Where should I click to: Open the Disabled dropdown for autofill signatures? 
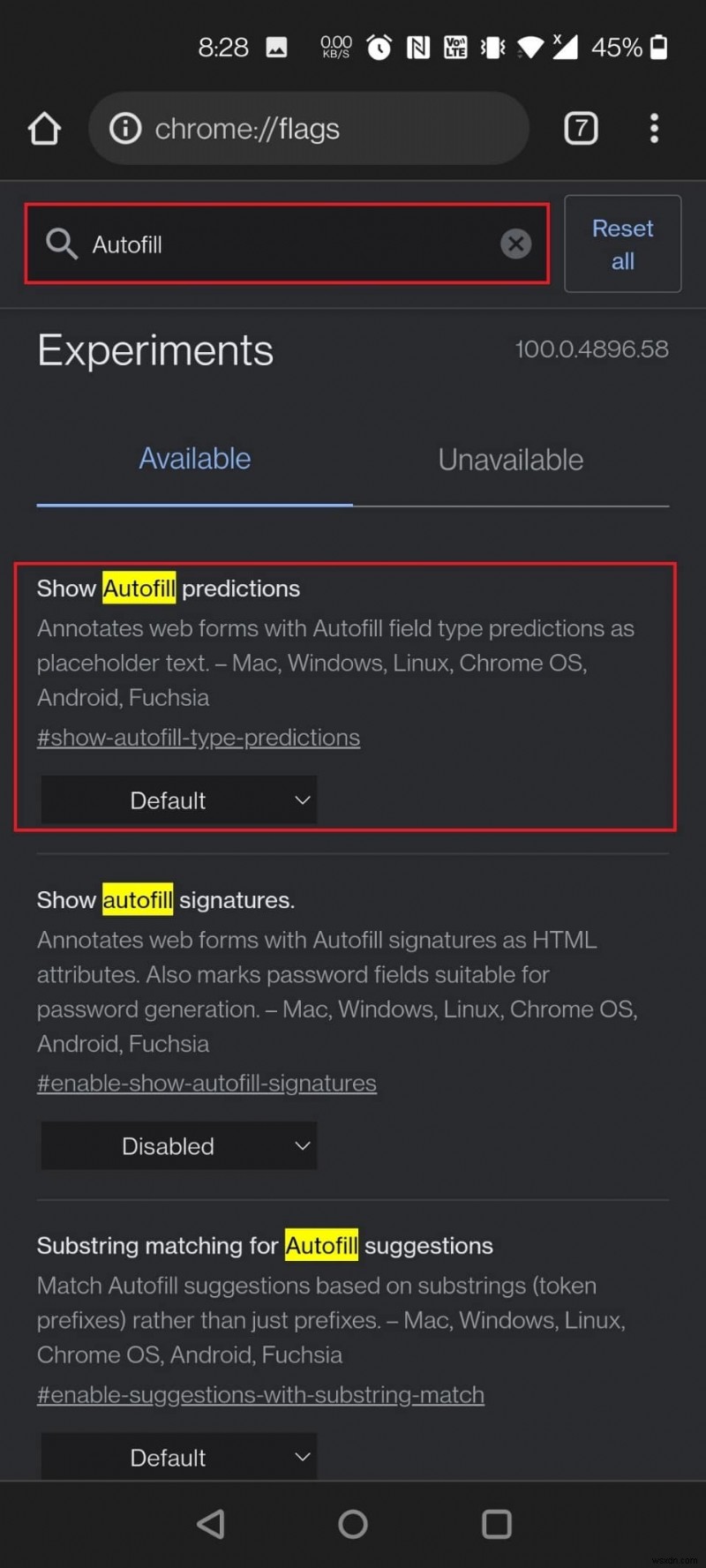point(178,1145)
